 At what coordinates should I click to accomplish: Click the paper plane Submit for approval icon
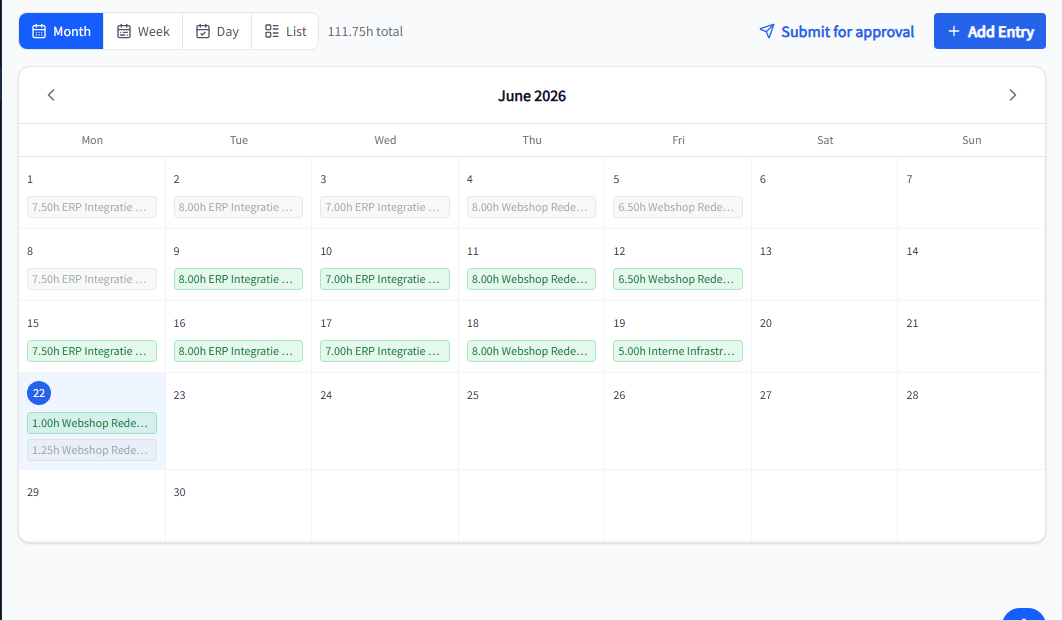(767, 31)
